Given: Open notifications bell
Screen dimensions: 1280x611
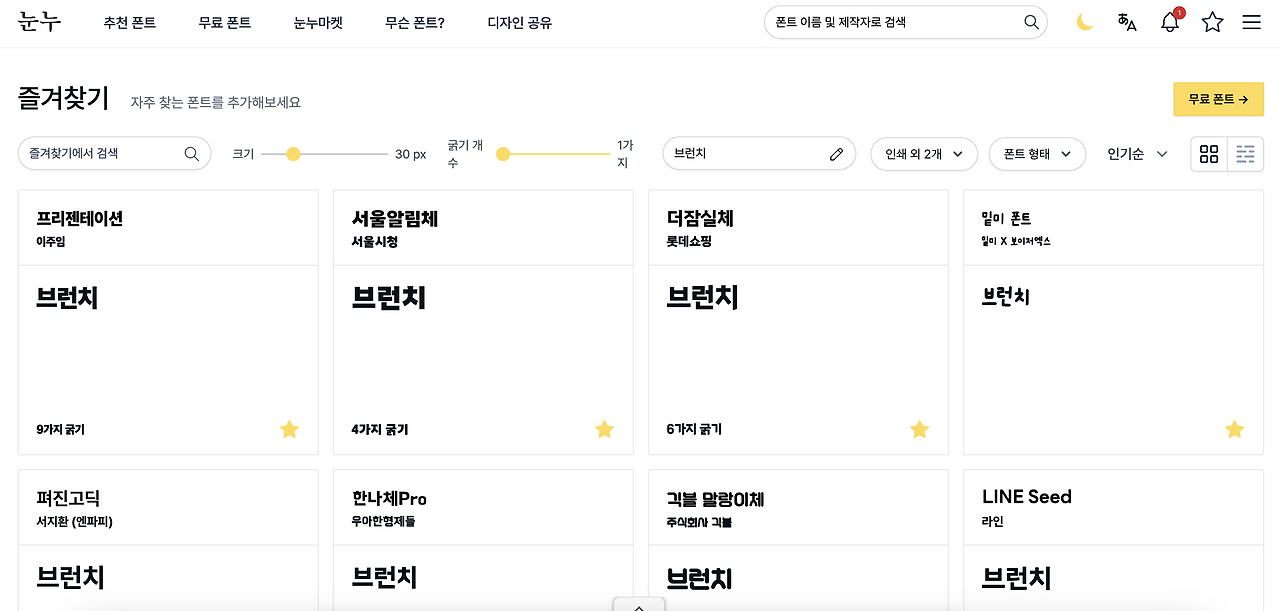Looking at the screenshot, I should tap(1170, 22).
